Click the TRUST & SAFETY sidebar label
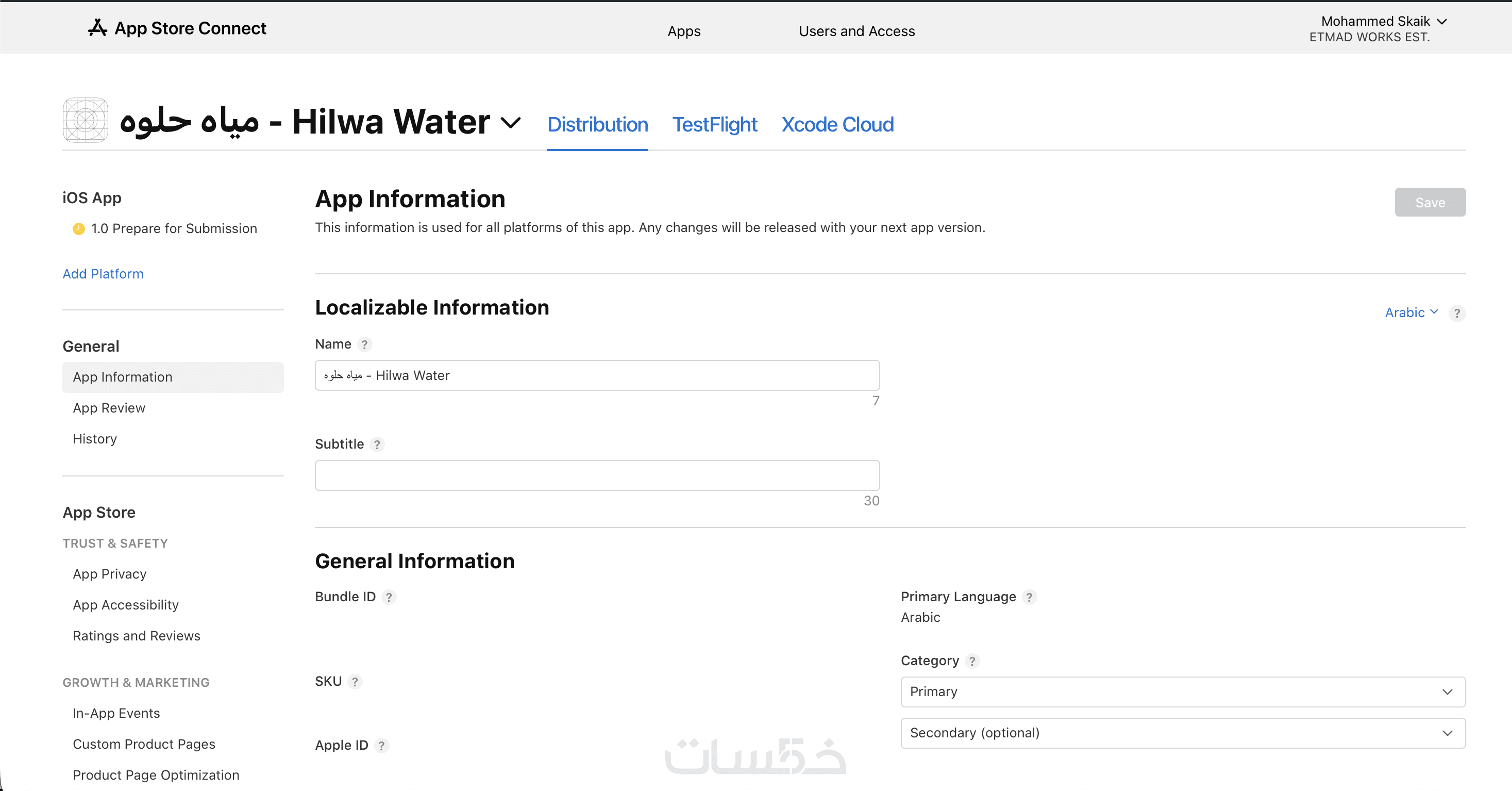The image size is (1512, 791). pyautogui.click(x=115, y=544)
